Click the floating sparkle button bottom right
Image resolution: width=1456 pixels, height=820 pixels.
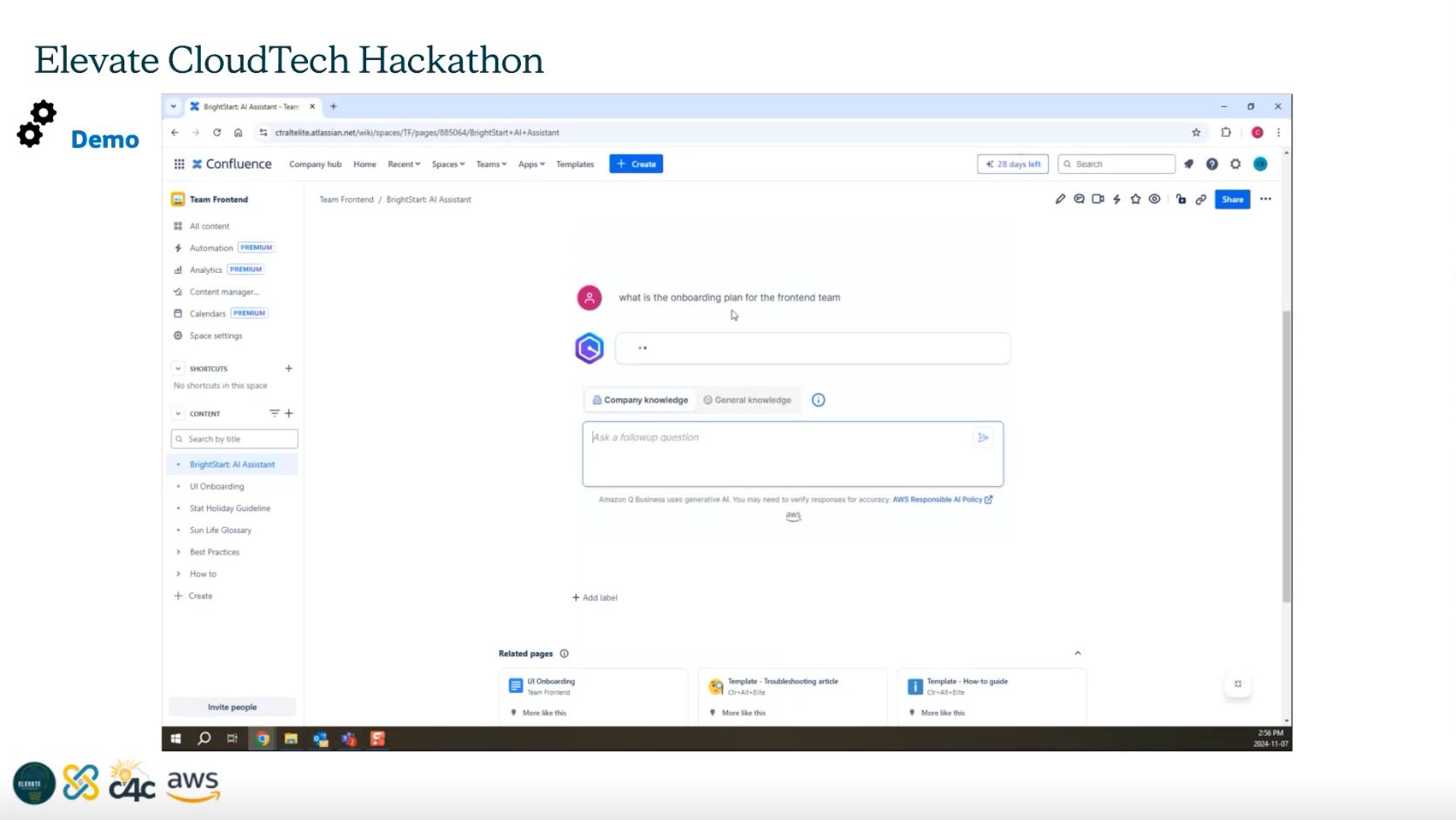click(x=1238, y=684)
